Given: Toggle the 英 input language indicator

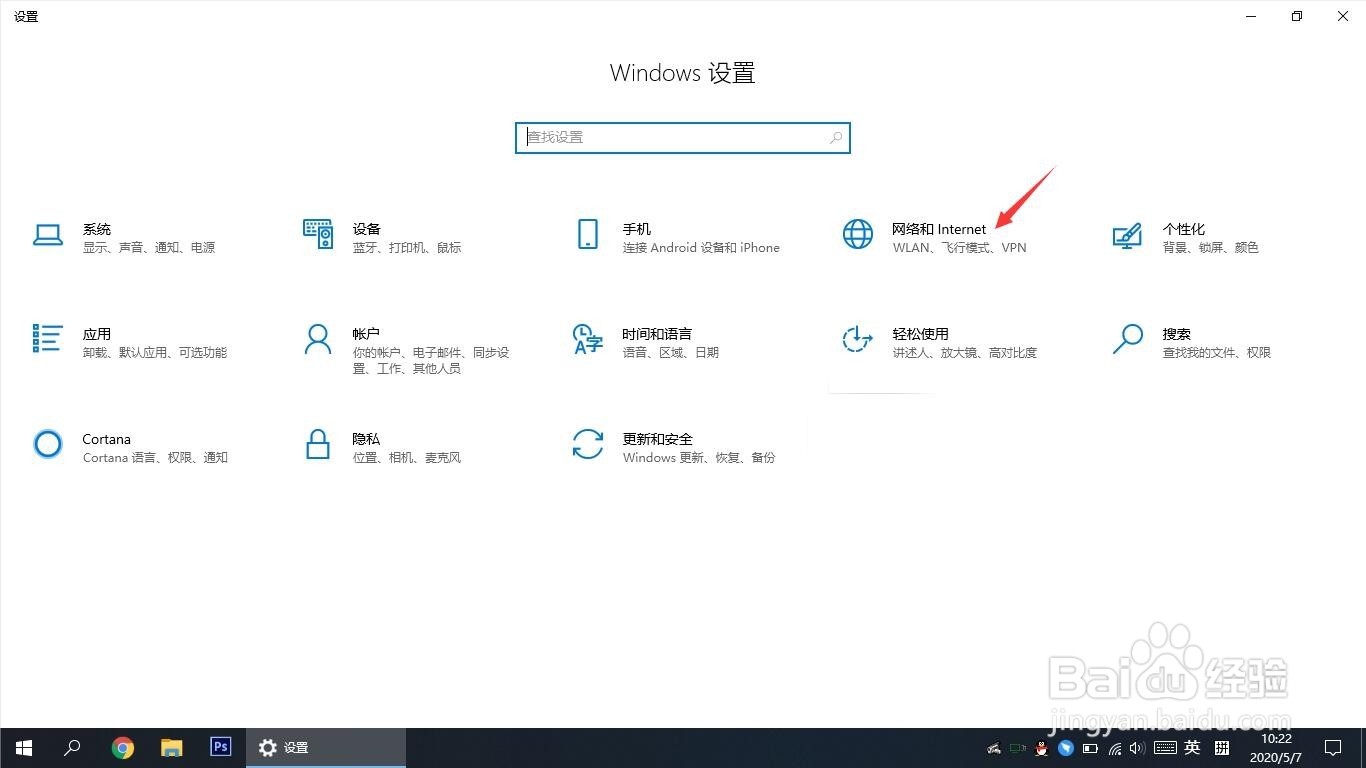Looking at the screenshot, I should 1193,748.
